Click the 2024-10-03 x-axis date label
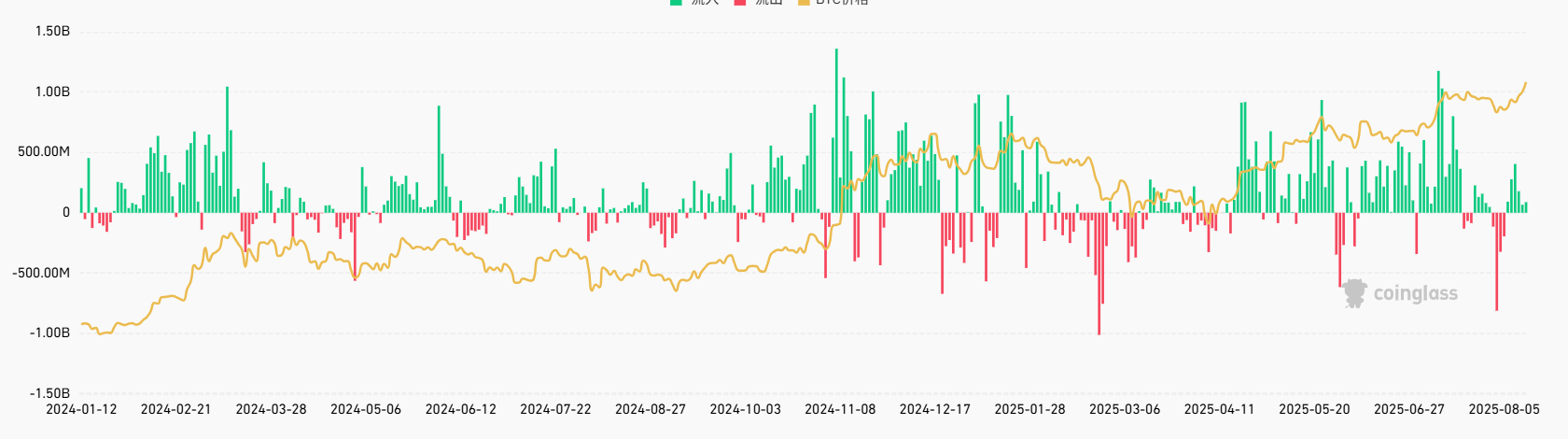Screen dimensions: 1568x439 click(745, 409)
